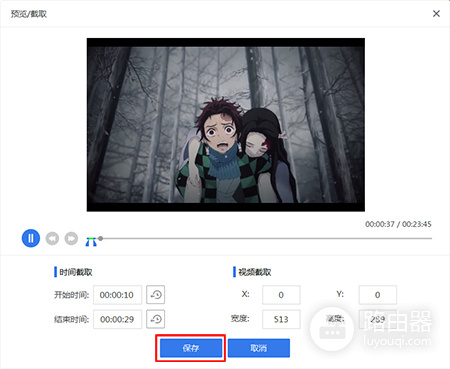Set 结束时间 to current position via clock icon

click(x=156, y=319)
